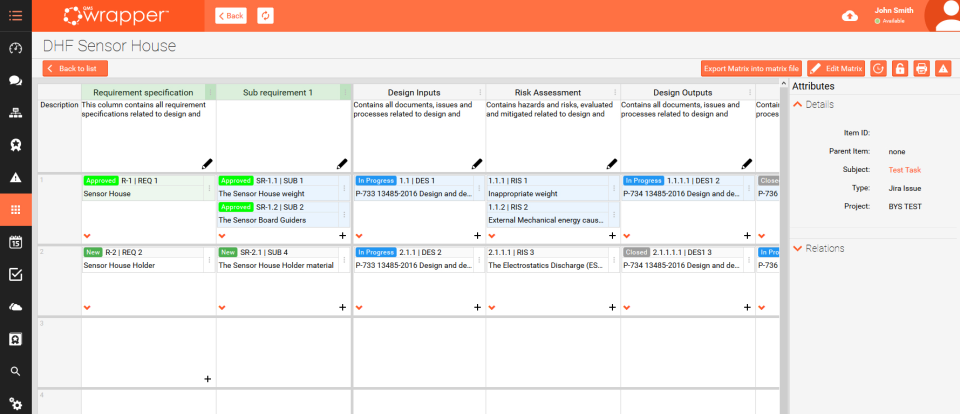This screenshot has width=960, height=414.
Task: Click the refresh button next to Back
Action: point(265,15)
